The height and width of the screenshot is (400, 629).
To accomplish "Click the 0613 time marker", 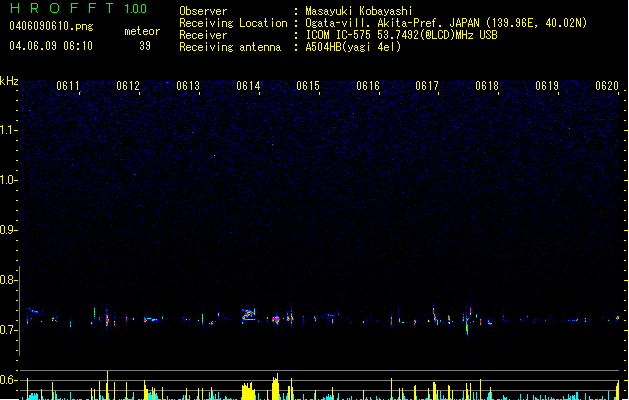I will coord(188,86).
